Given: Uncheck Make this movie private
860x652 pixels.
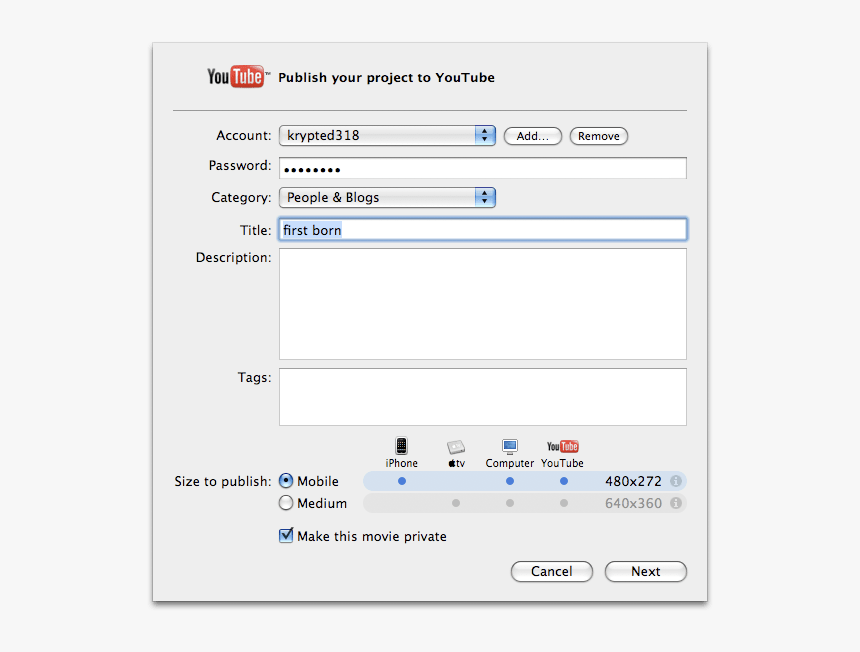Looking at the screenshot, I should tap(286, 535).
